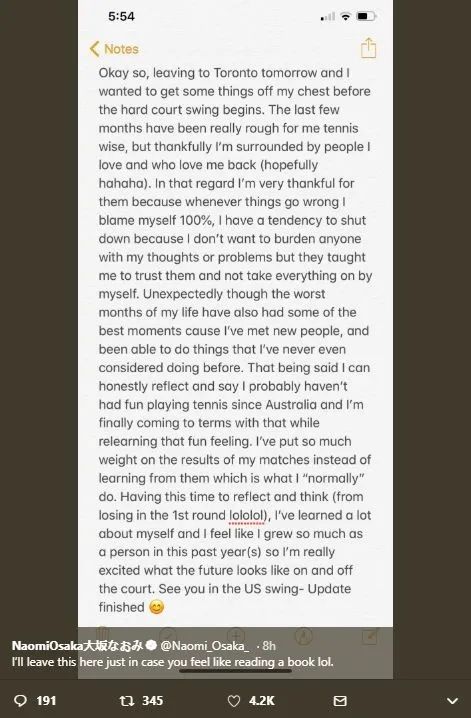Viewport: 471px width, 718px height.
Task: Share tweet via envelope message icon
Action: click(340, 701)
